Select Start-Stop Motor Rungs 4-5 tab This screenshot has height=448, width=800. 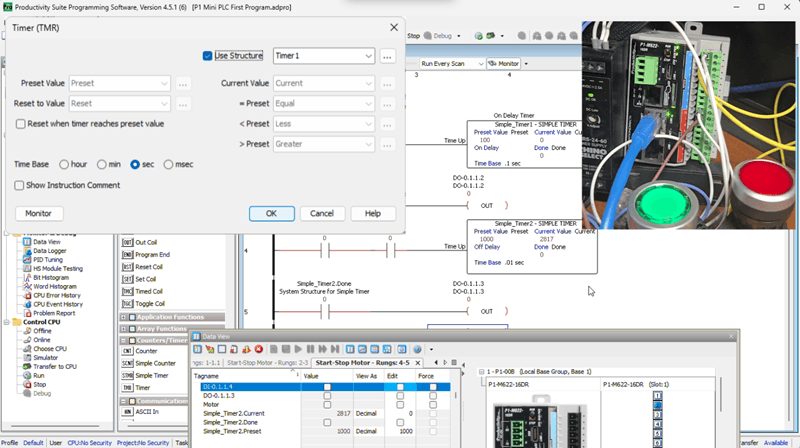coord(362,362)
